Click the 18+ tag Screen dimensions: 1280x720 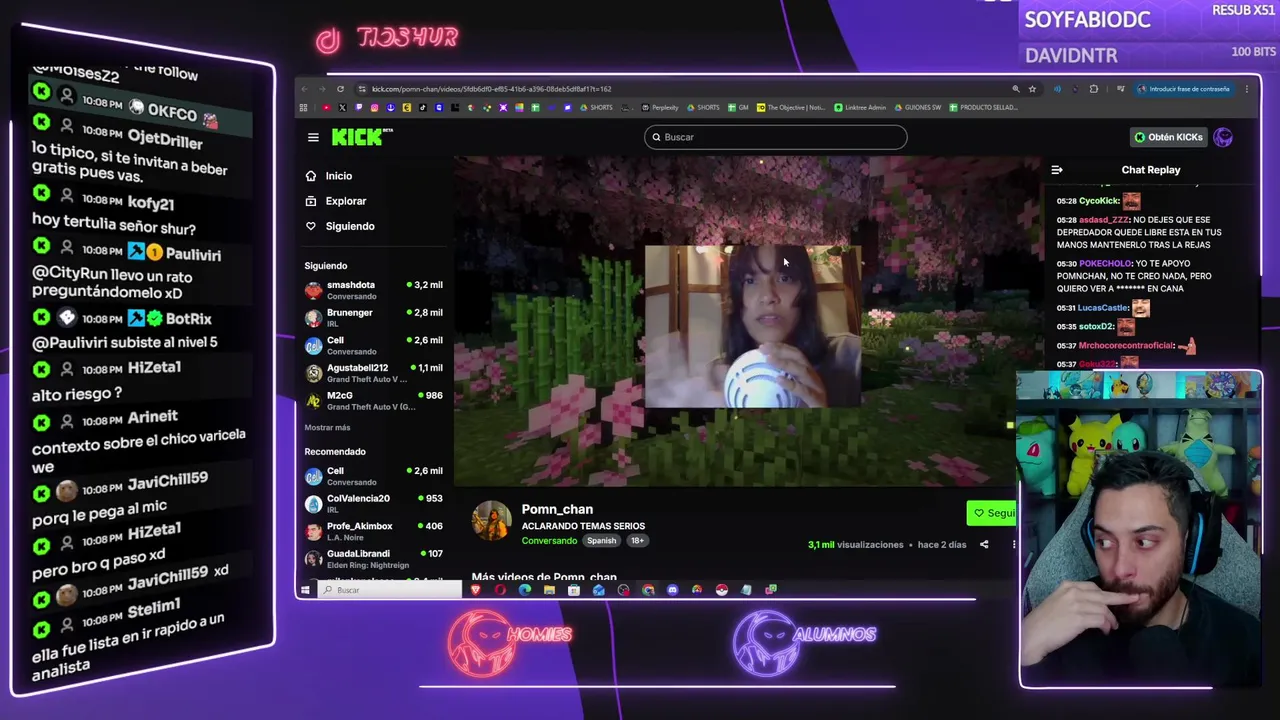637,541
